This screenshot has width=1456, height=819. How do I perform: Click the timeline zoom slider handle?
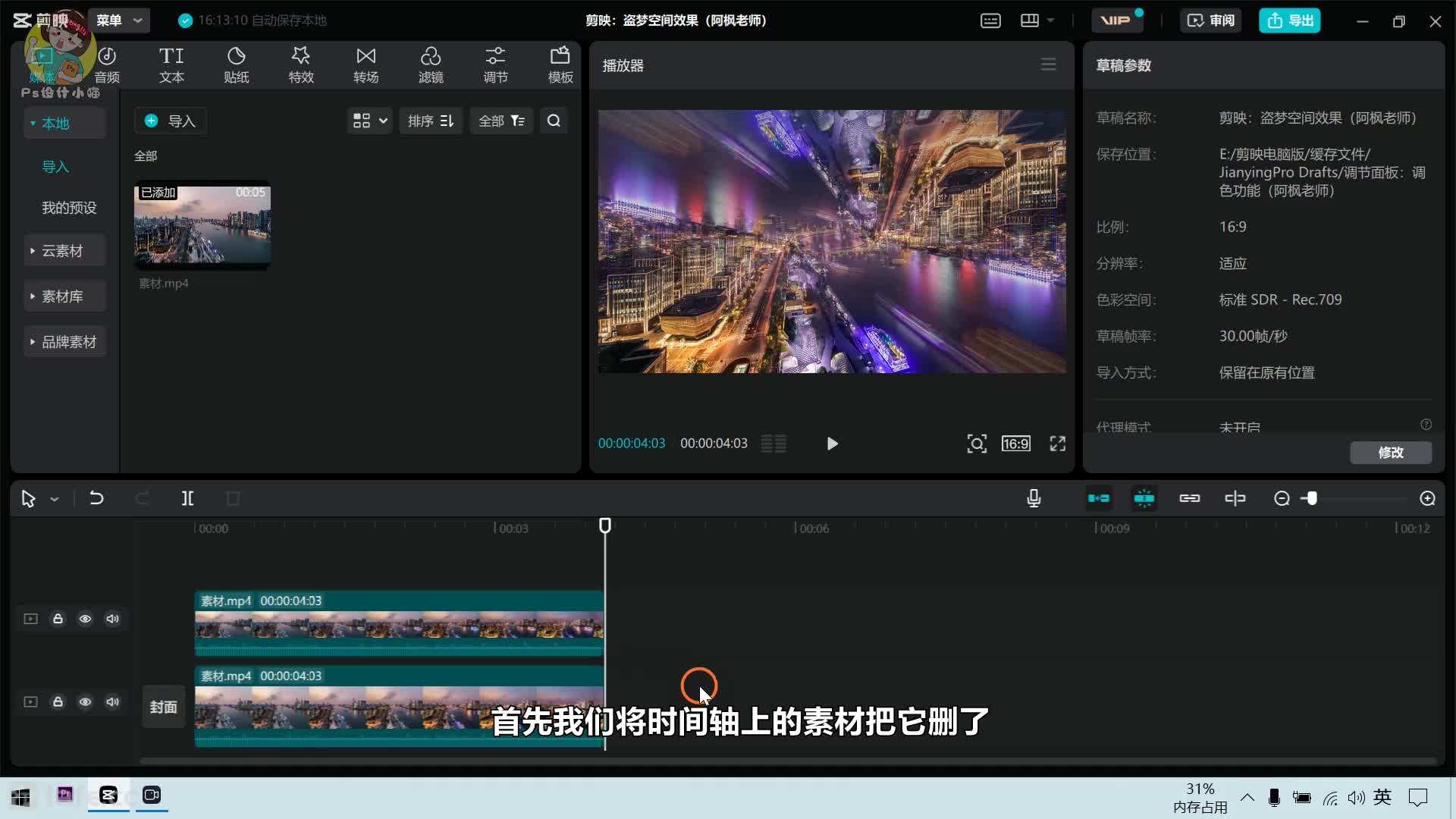pyautogui.click(x=1311, y=498)
